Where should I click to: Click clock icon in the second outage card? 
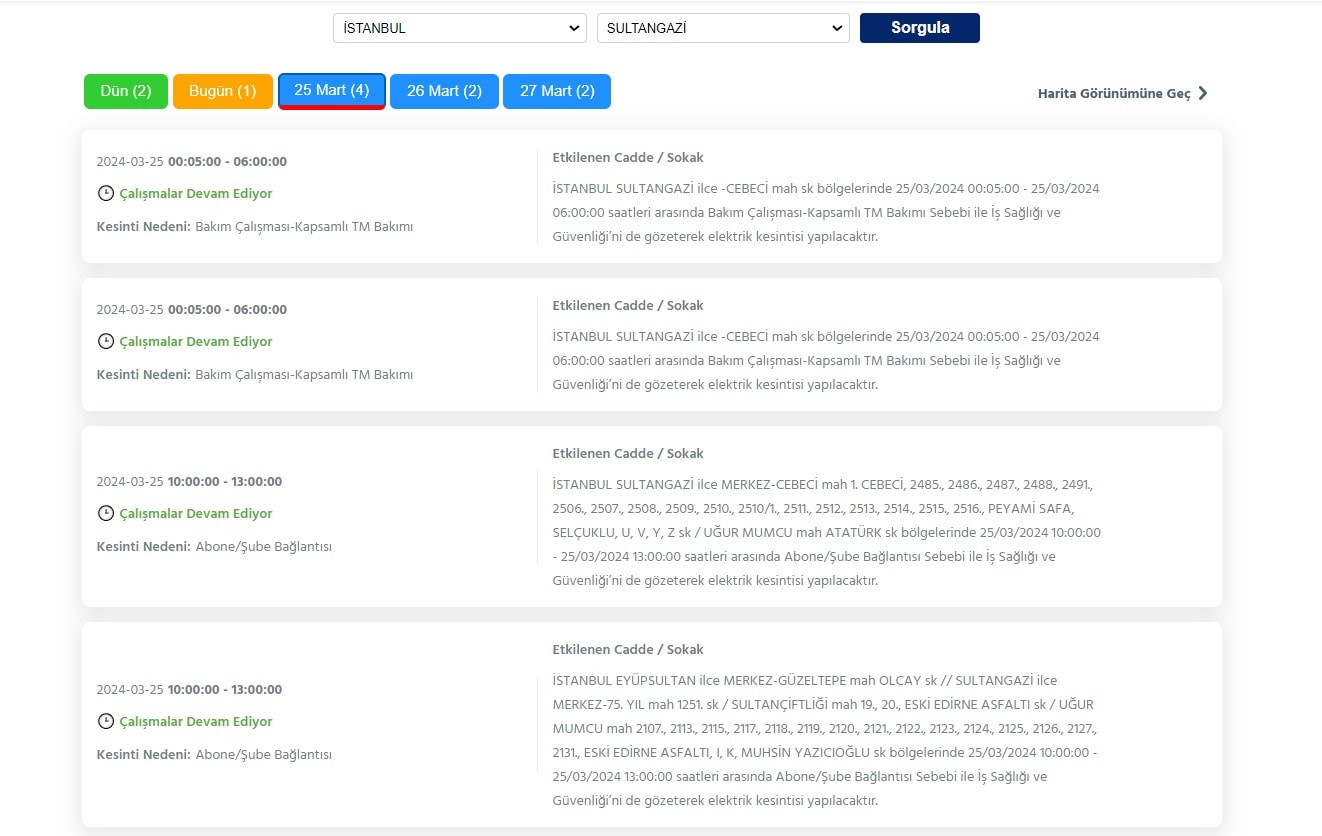coord(105,341)
